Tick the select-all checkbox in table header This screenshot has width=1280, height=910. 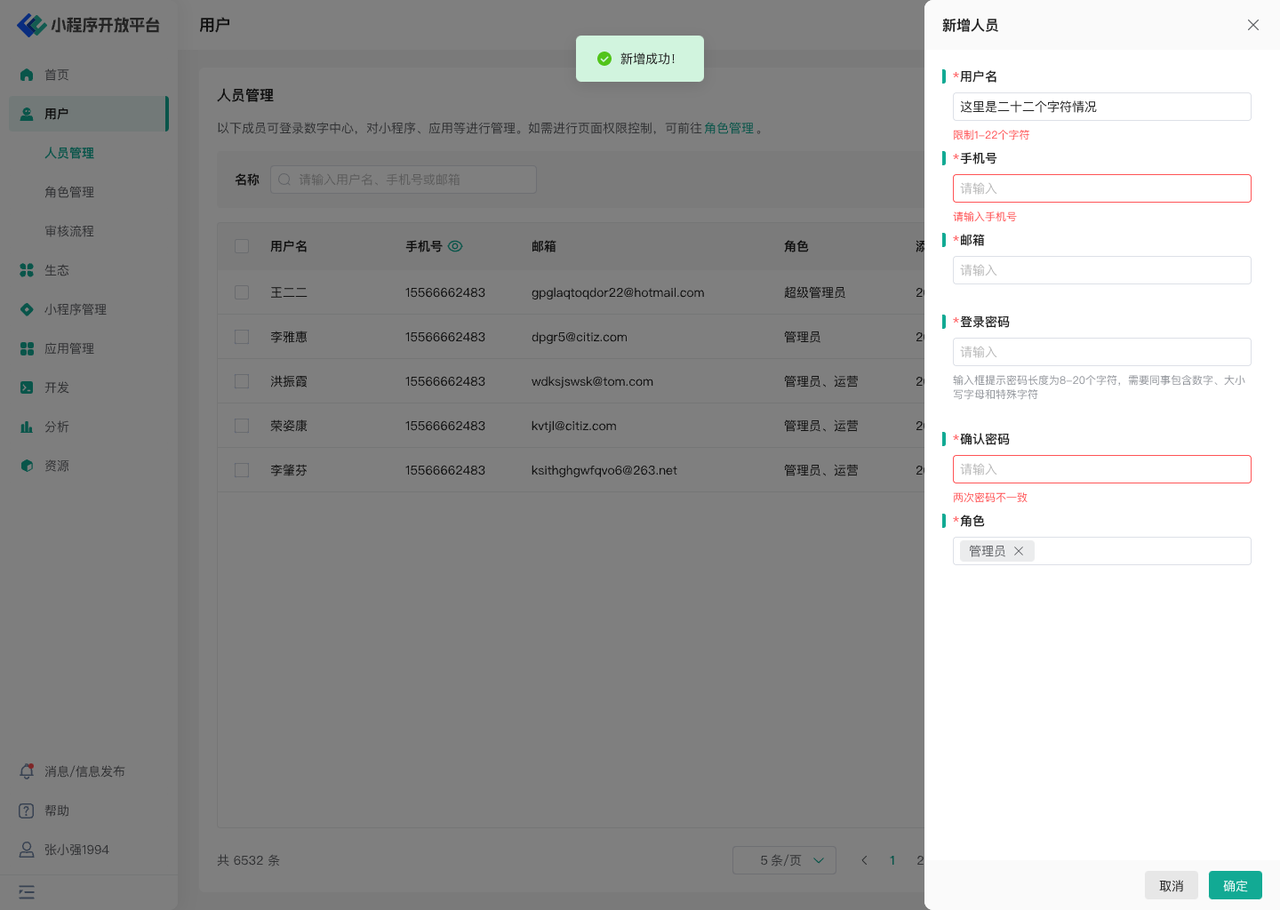242,246
